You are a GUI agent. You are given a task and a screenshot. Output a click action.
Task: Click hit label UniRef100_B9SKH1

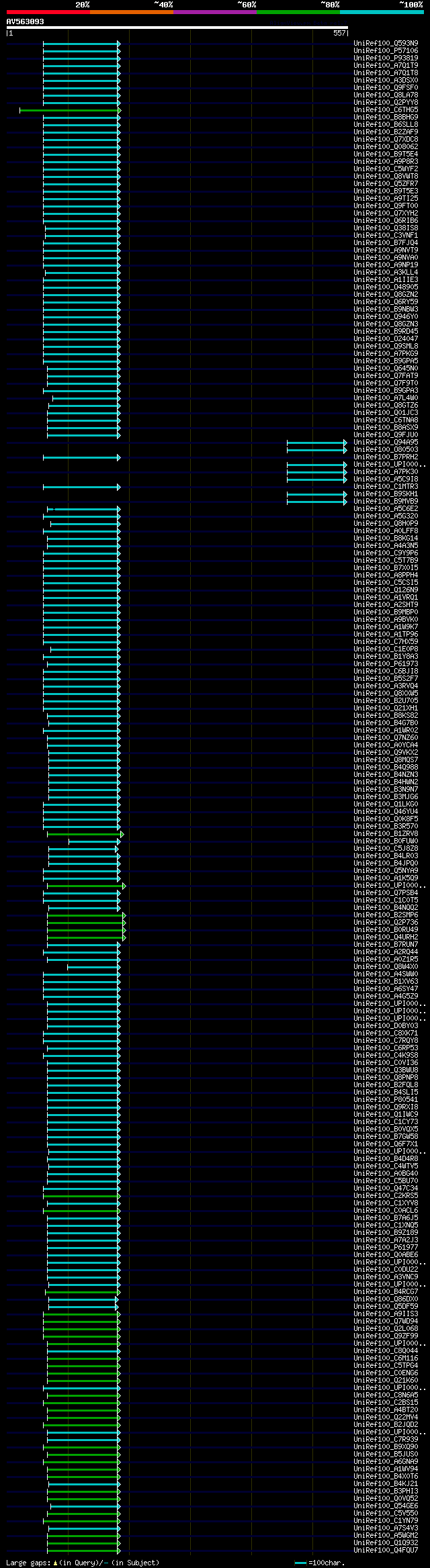386,494
